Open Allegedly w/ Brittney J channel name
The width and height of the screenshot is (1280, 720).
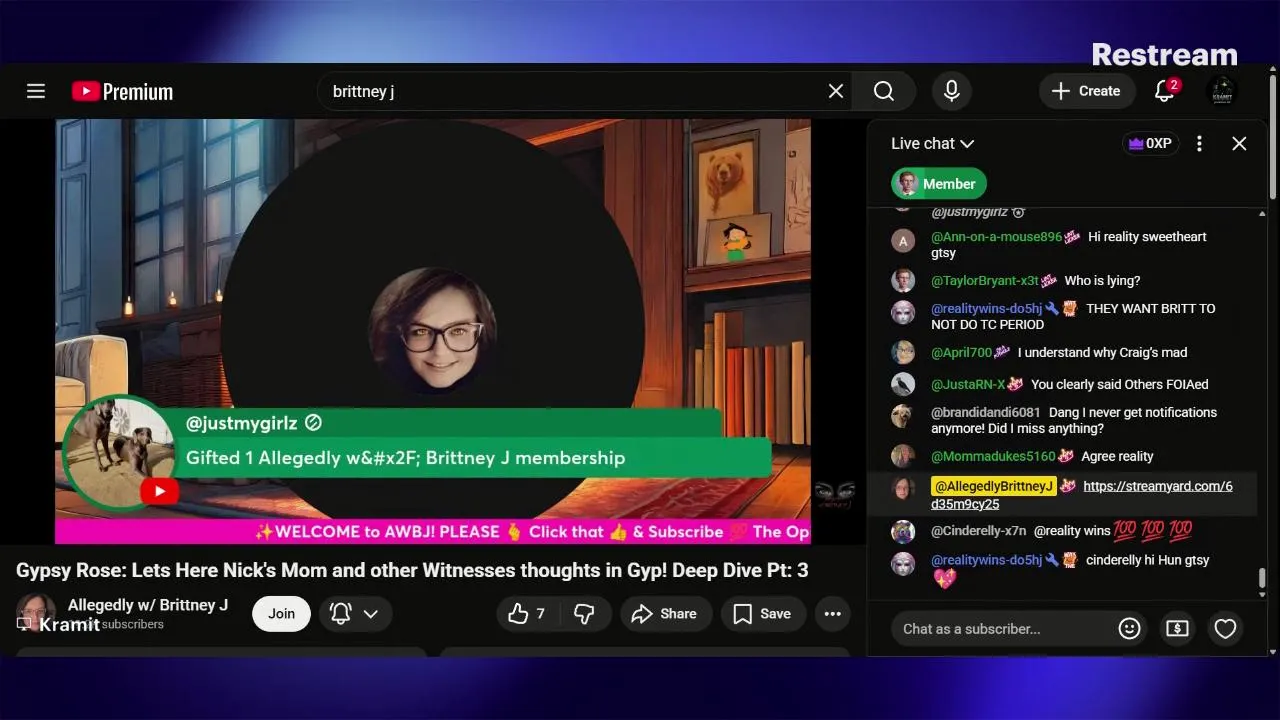pyautogui.click(x=148, y=605)
